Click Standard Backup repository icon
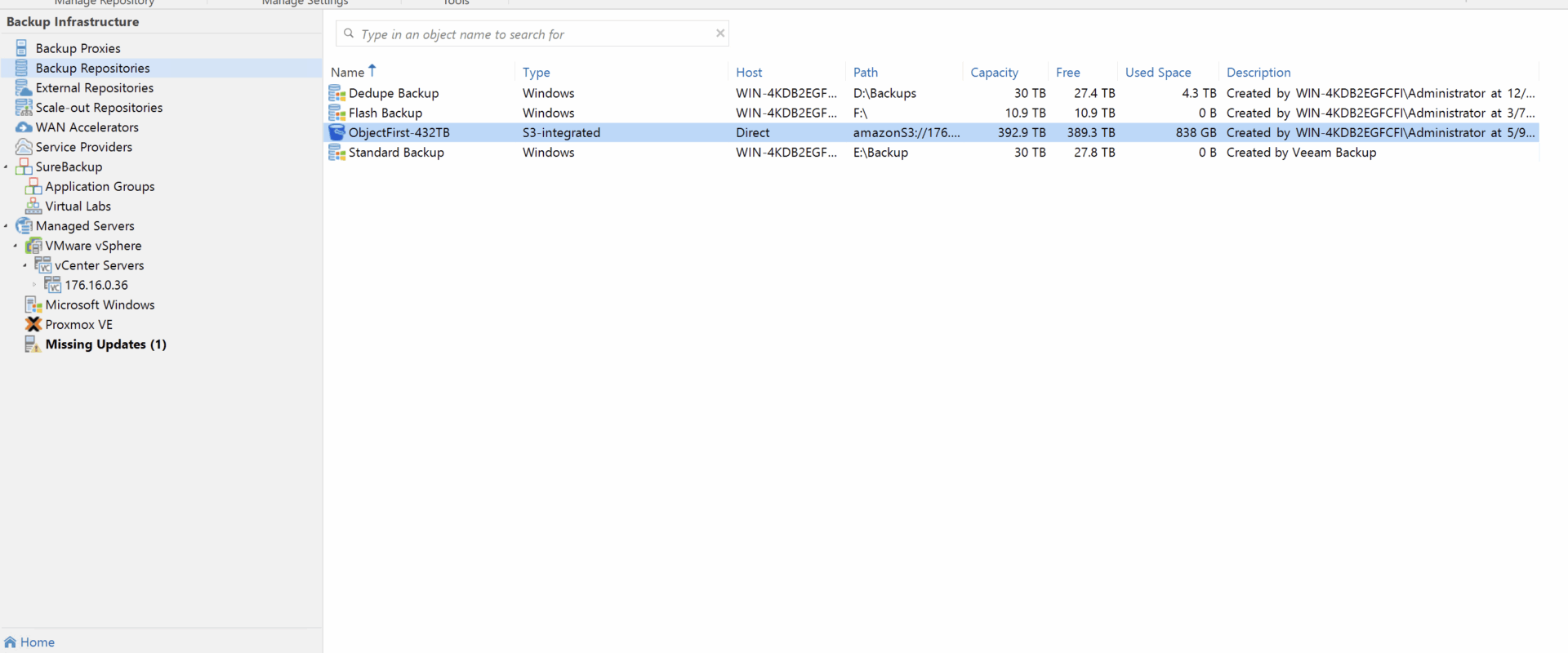The height and width of the screenshot is (653, 1568). [337, 152]
